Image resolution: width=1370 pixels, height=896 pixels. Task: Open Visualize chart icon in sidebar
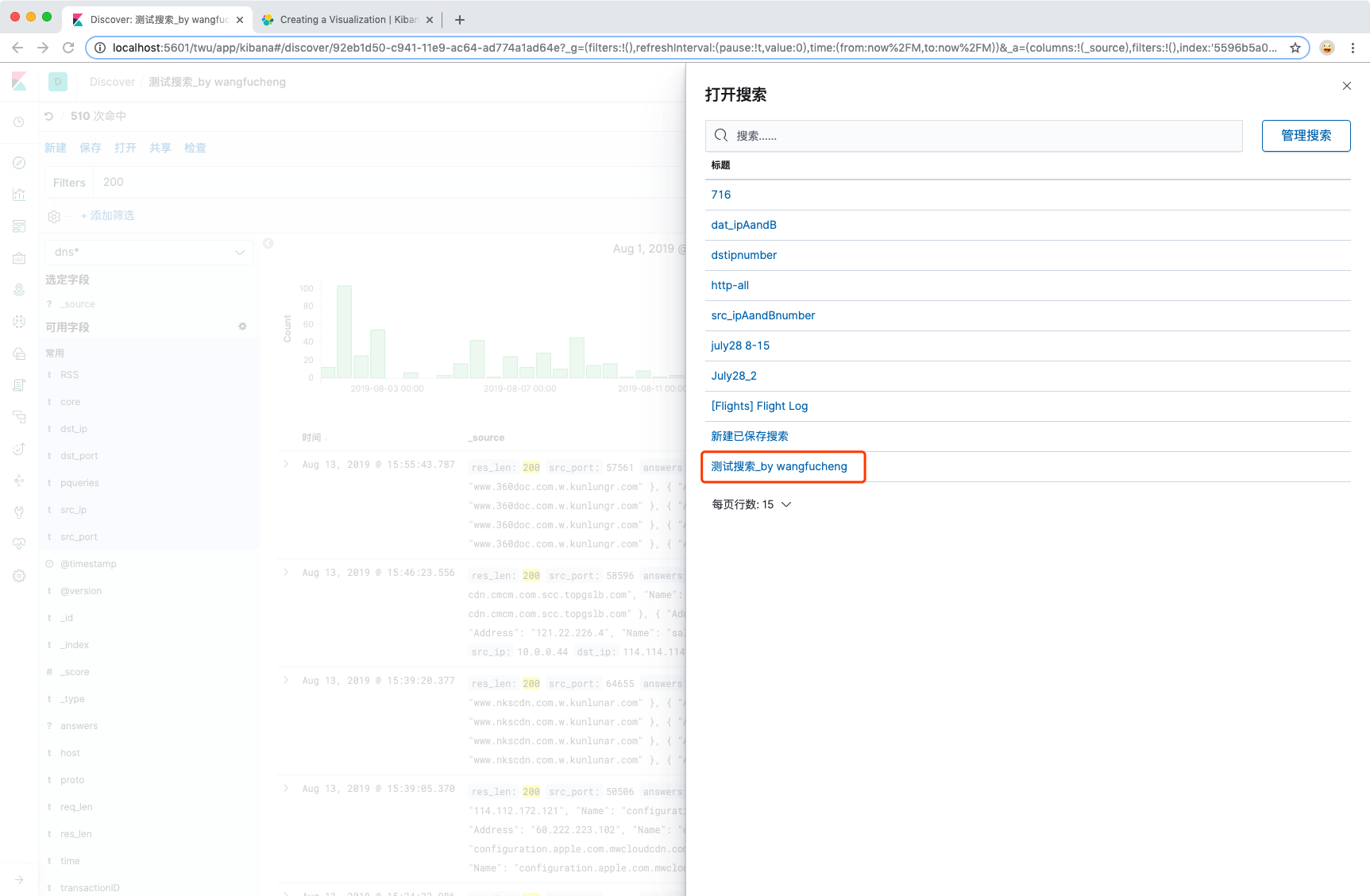(x=19, y=195)
